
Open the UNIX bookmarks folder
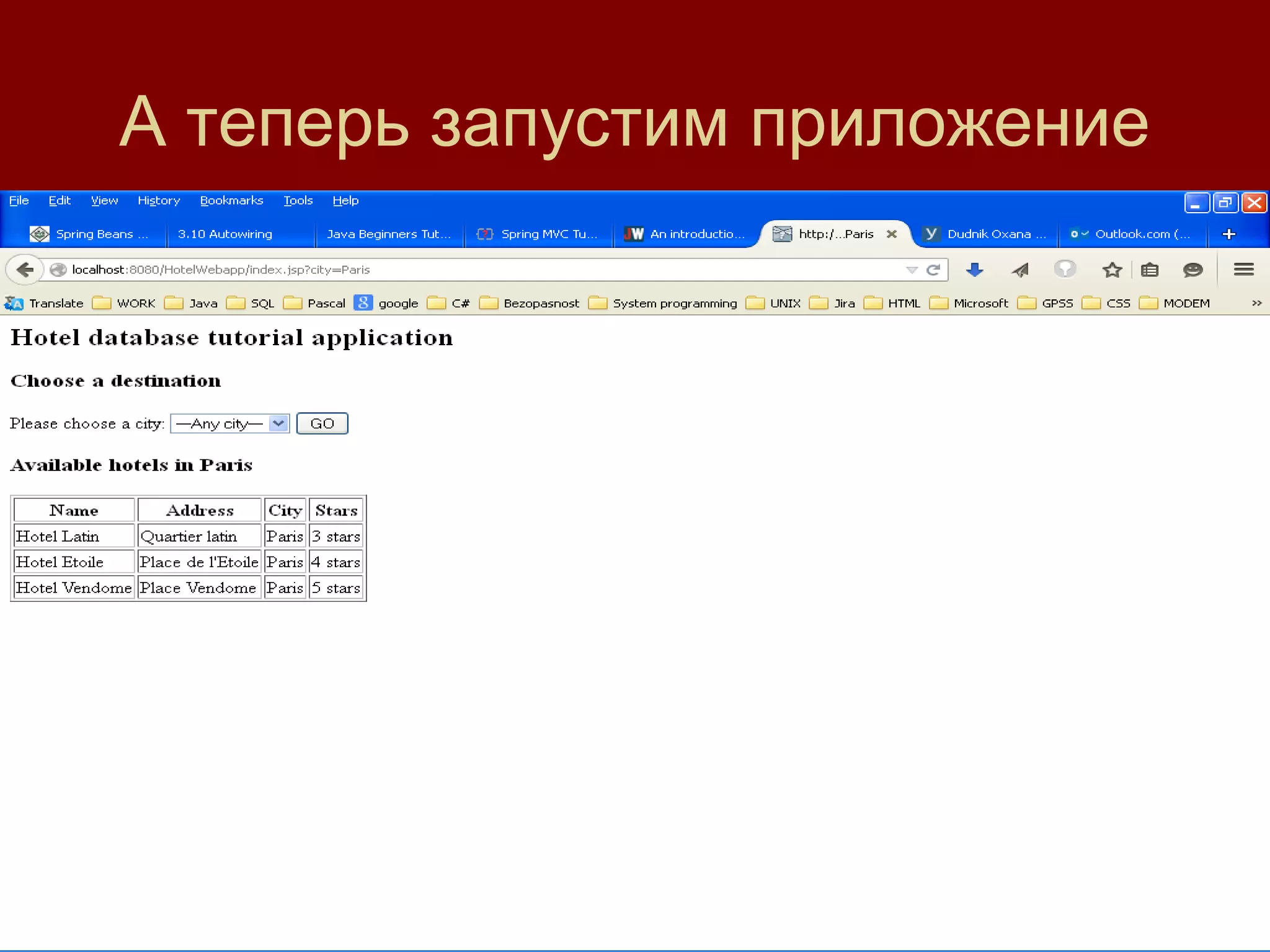[773, 303]
